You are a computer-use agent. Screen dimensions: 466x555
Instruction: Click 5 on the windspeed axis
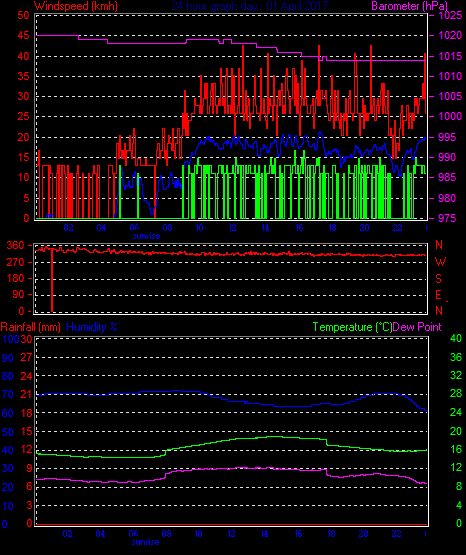point(26,198)
